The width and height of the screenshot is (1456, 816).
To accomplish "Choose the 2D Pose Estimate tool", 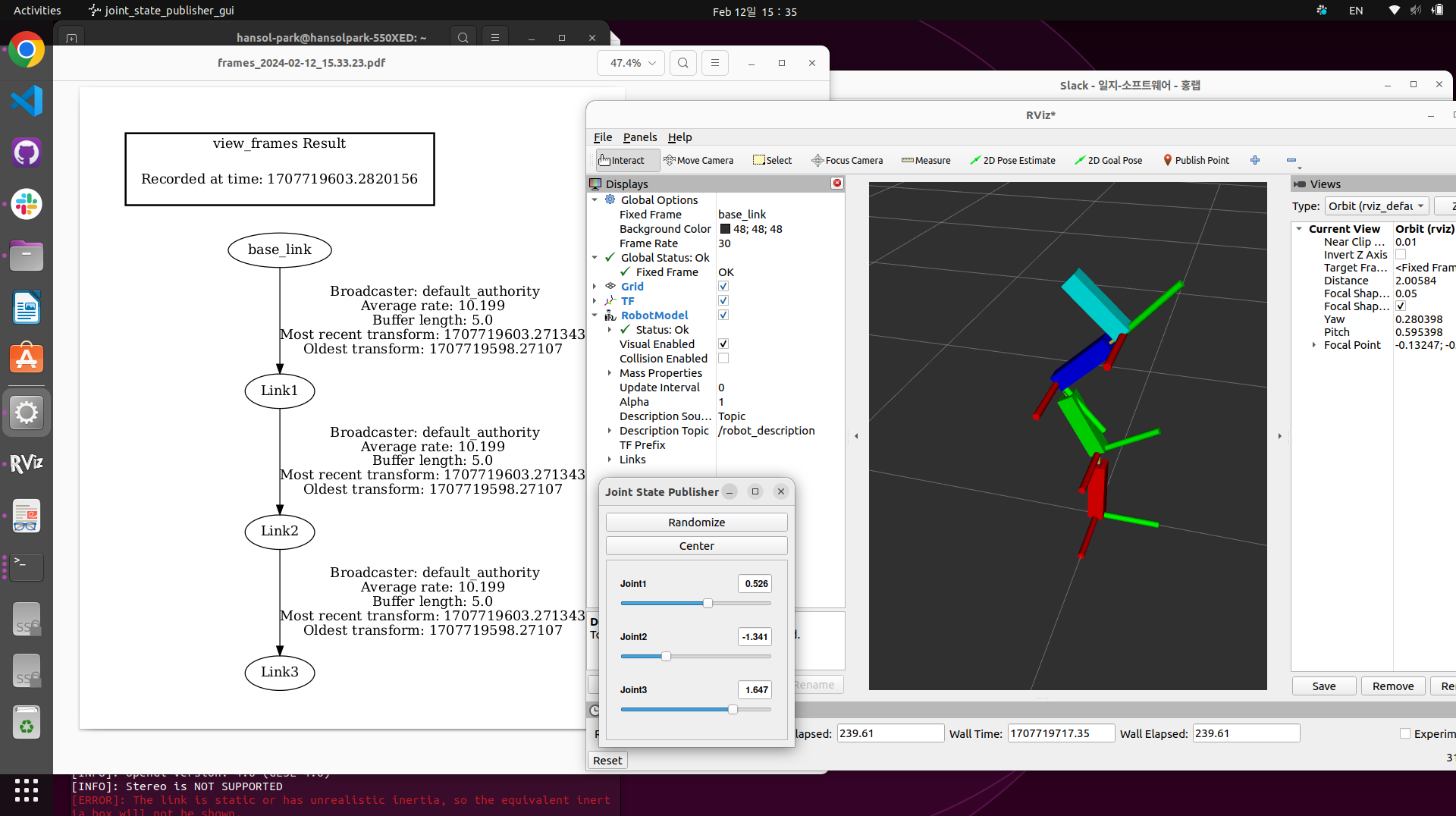I will [x=1012, y=160].
